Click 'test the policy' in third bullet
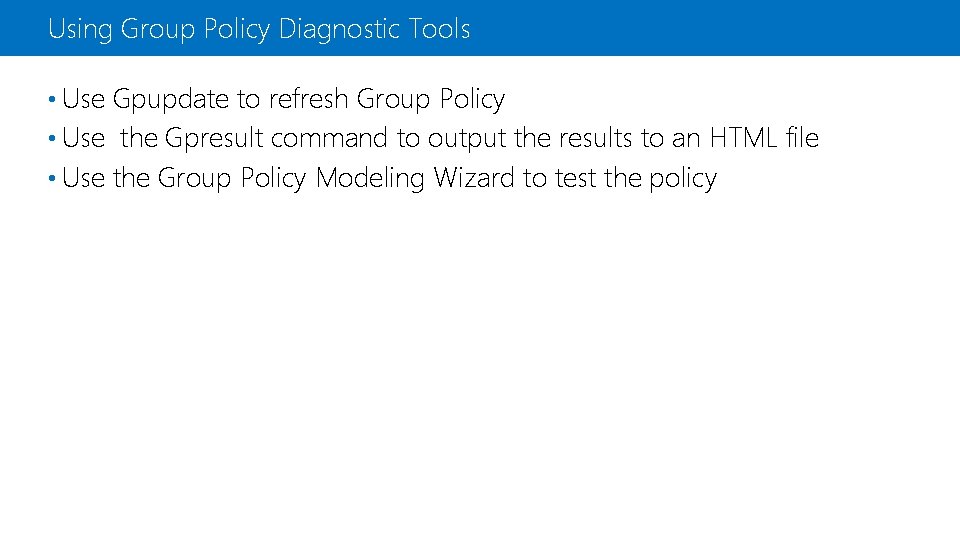Screen dimensions: 960x540 (x=634, y=179)
